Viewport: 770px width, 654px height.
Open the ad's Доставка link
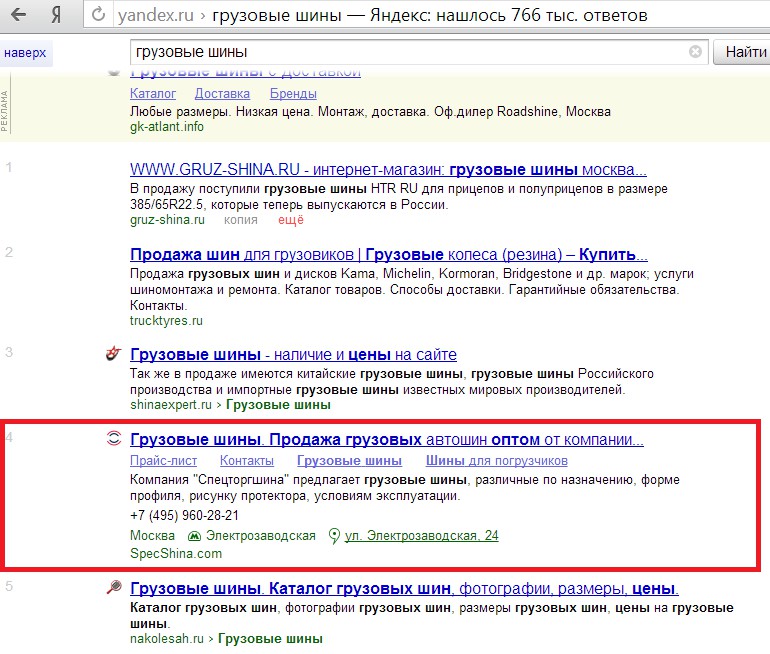click(x=222, y=93)
